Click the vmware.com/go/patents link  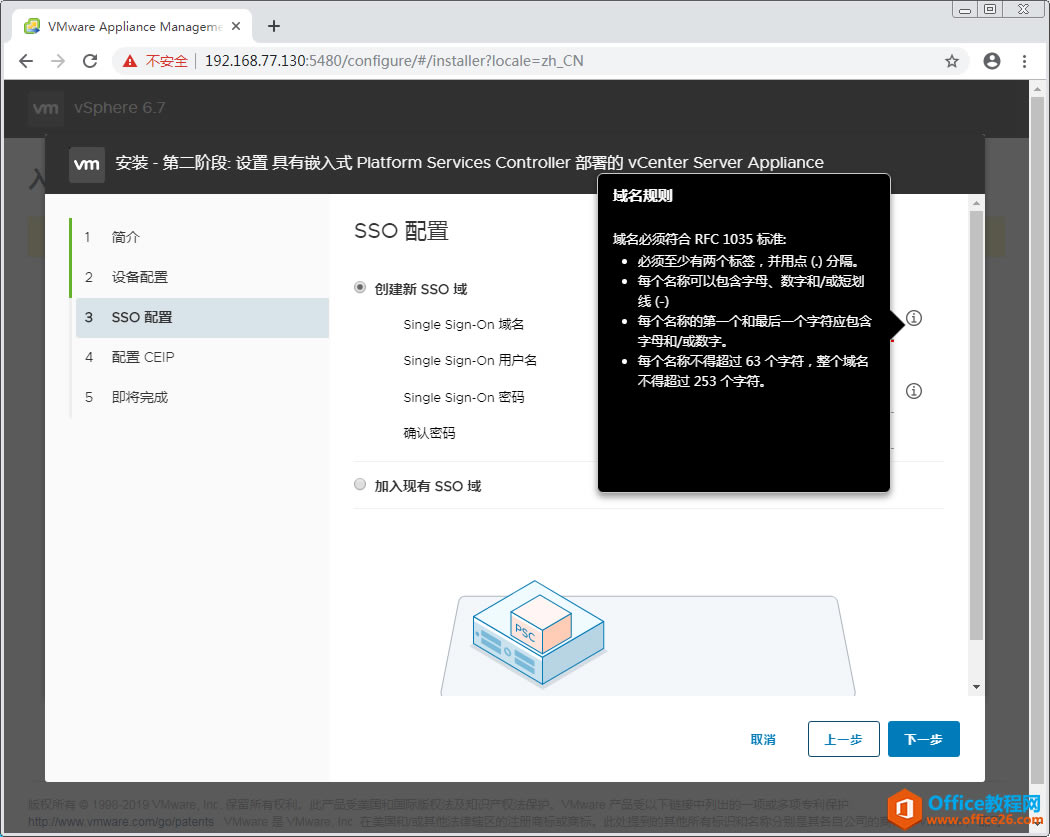point(121,821)
